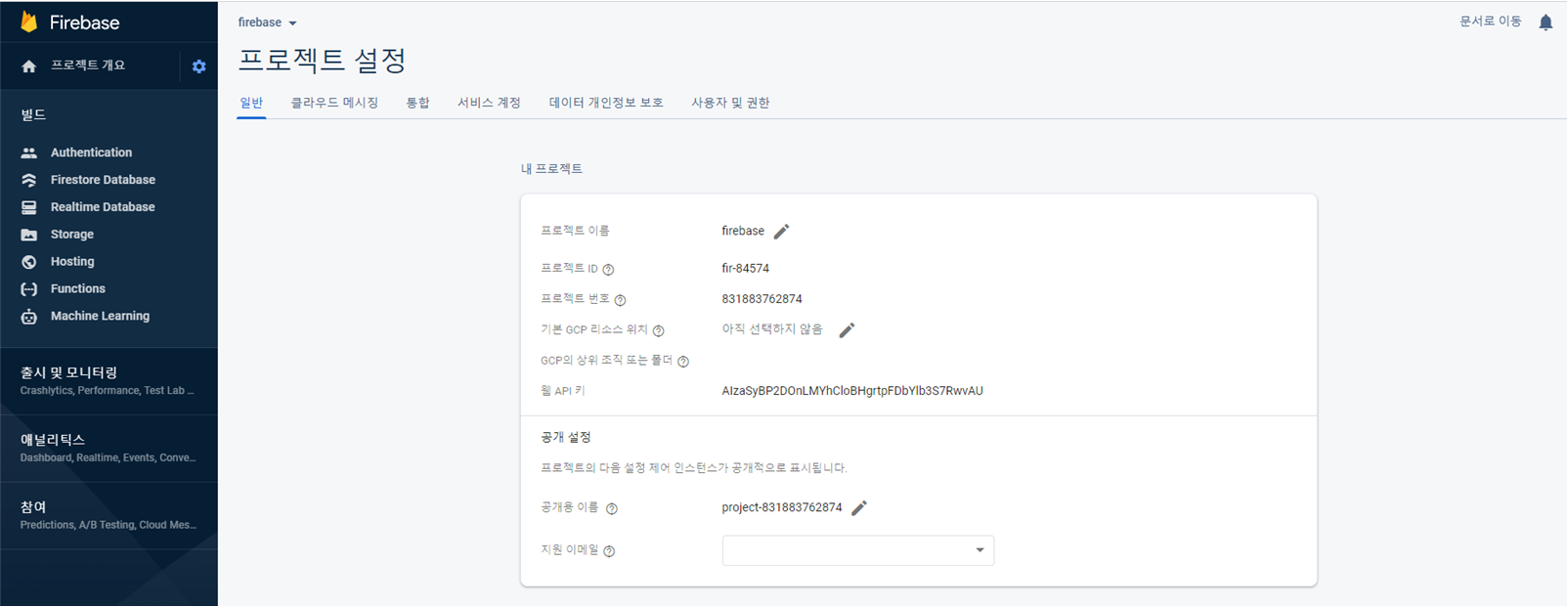
Task: Open the 지원 이메일 dropdown
Action: coord(858,550)
